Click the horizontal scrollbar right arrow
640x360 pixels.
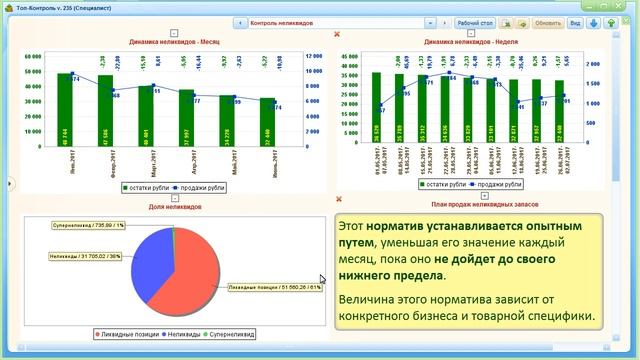[x=607, y=348]
